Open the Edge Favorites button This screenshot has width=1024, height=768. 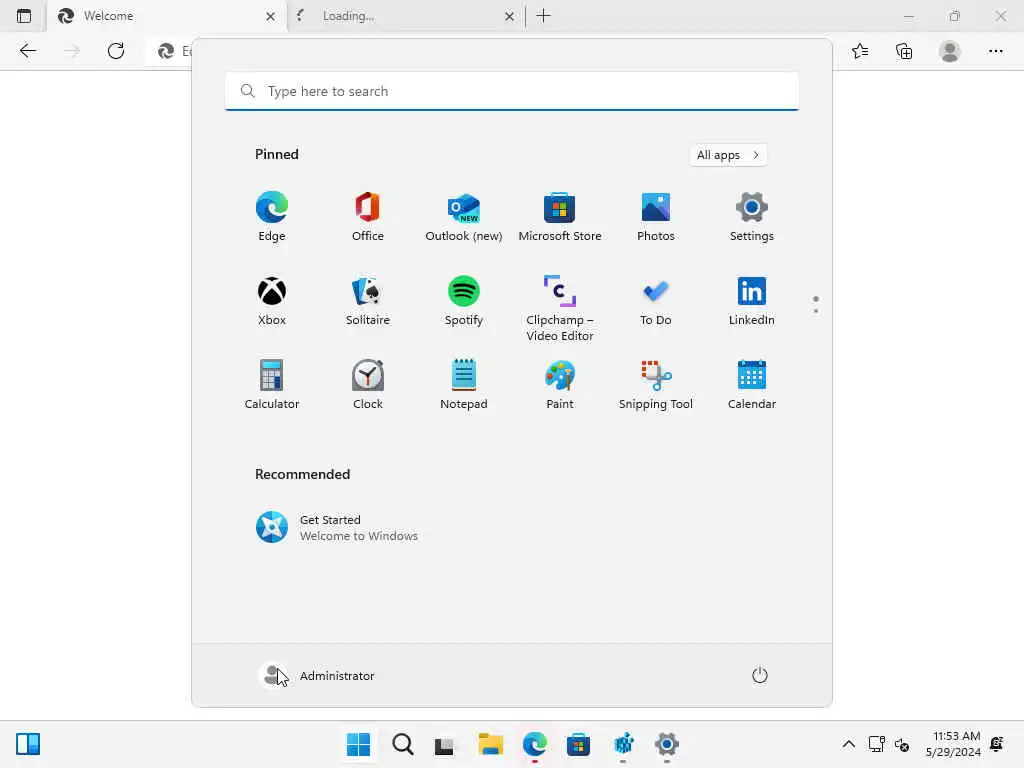click(860, 51)
